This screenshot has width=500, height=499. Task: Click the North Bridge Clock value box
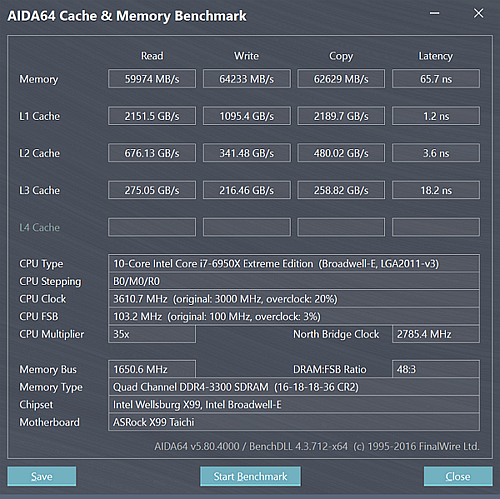click(x=436, y=334)
